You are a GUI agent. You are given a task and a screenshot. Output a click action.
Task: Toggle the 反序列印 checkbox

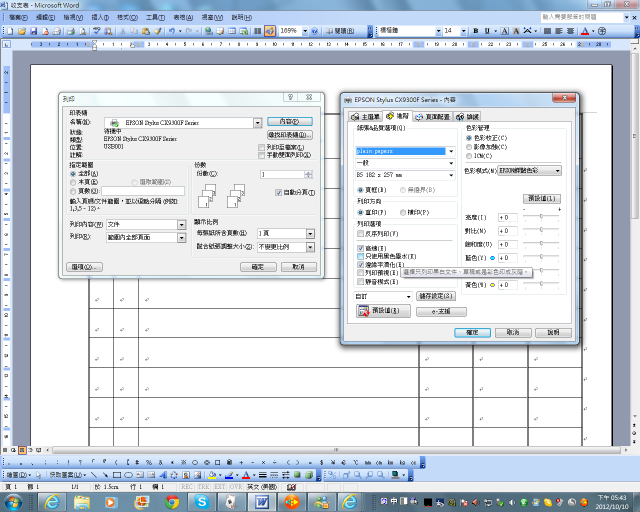click(x=360, y=234)
